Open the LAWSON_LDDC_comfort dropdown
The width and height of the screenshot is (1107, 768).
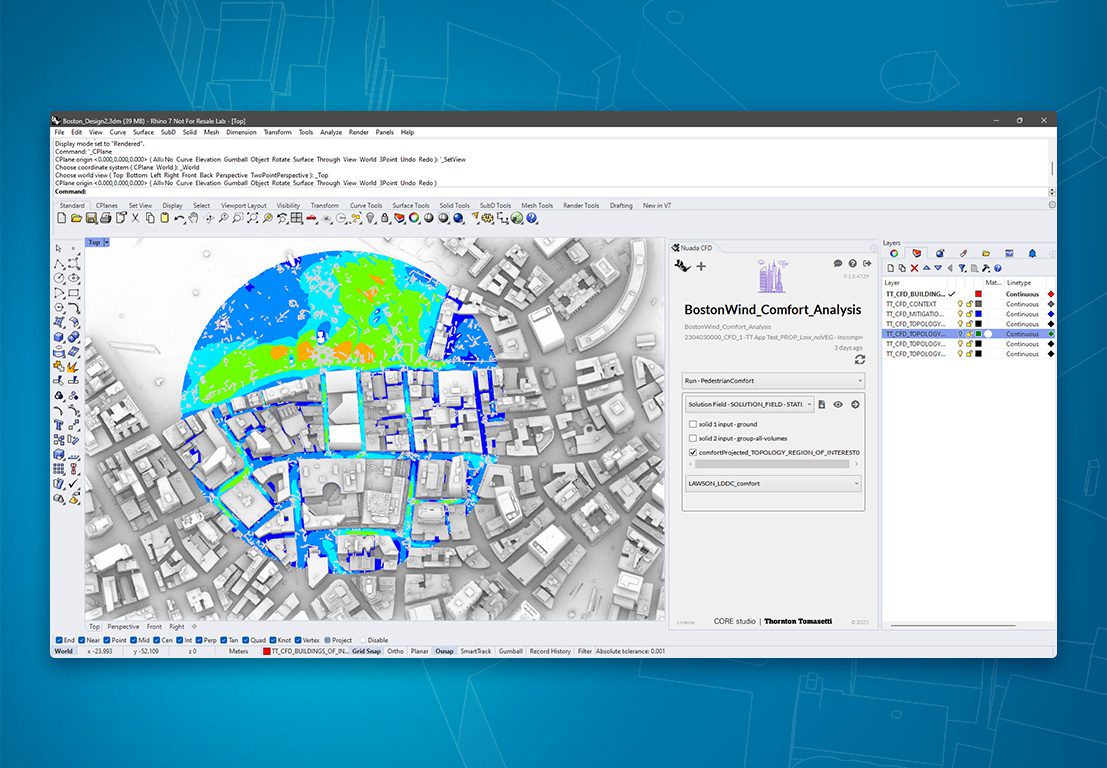click(x=773, y=484)
